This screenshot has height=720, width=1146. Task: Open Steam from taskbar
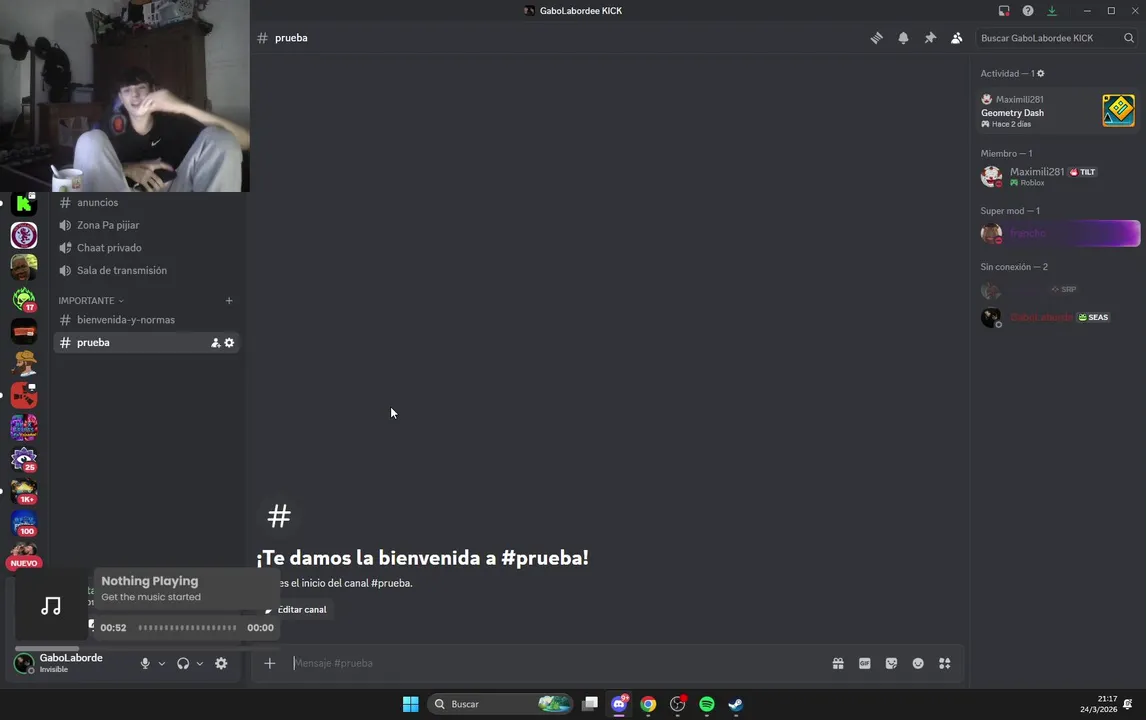click(x=736, y=704)
